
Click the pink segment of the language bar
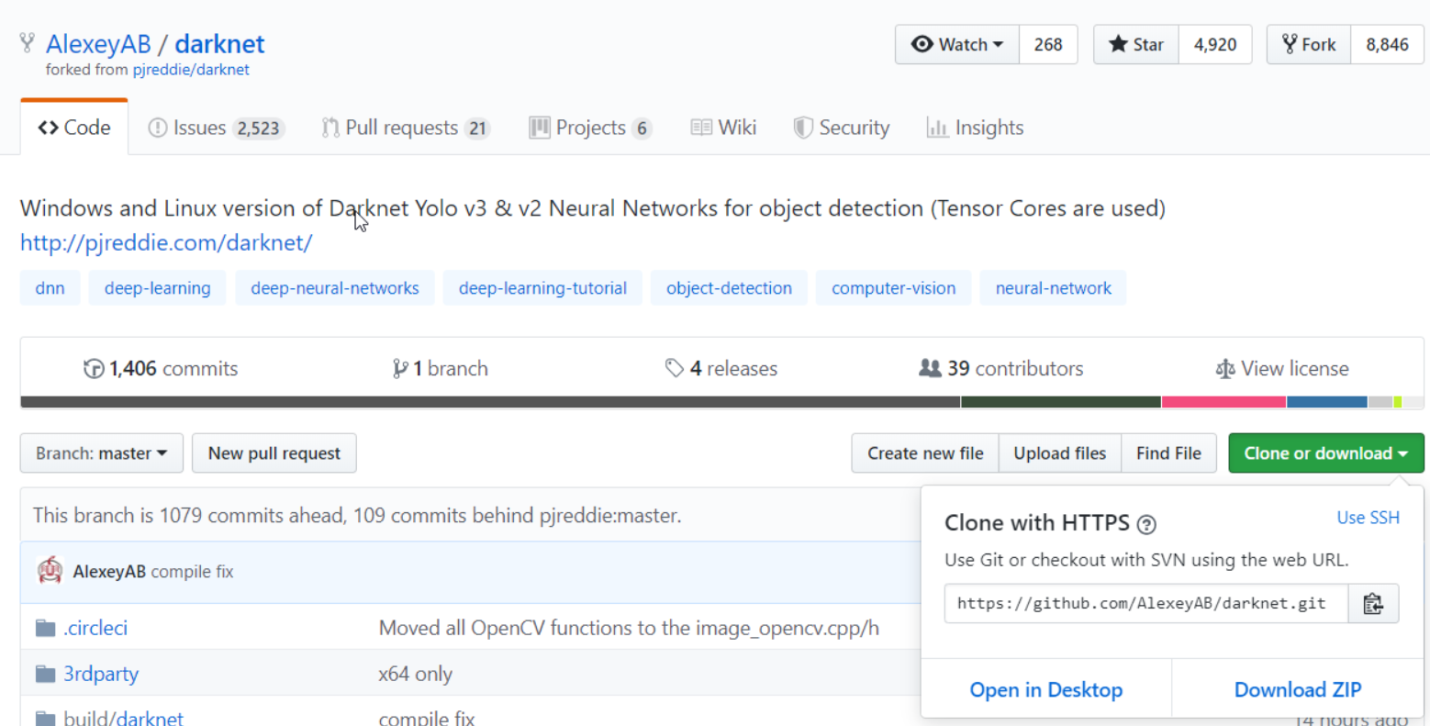click(1224, 402)
